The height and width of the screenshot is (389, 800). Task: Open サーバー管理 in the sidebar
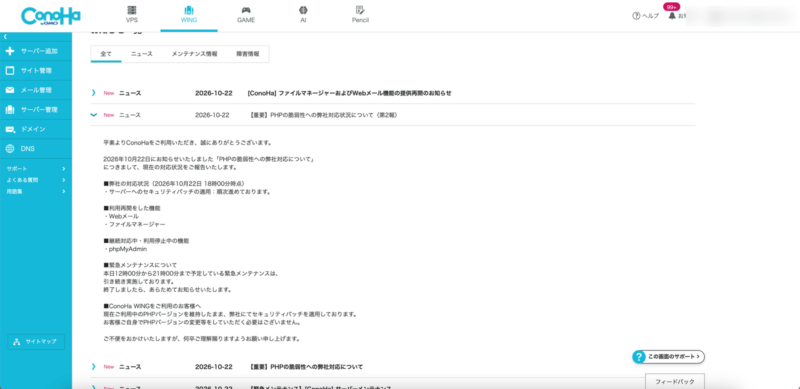pyautogui.click(x=36, y=110)
